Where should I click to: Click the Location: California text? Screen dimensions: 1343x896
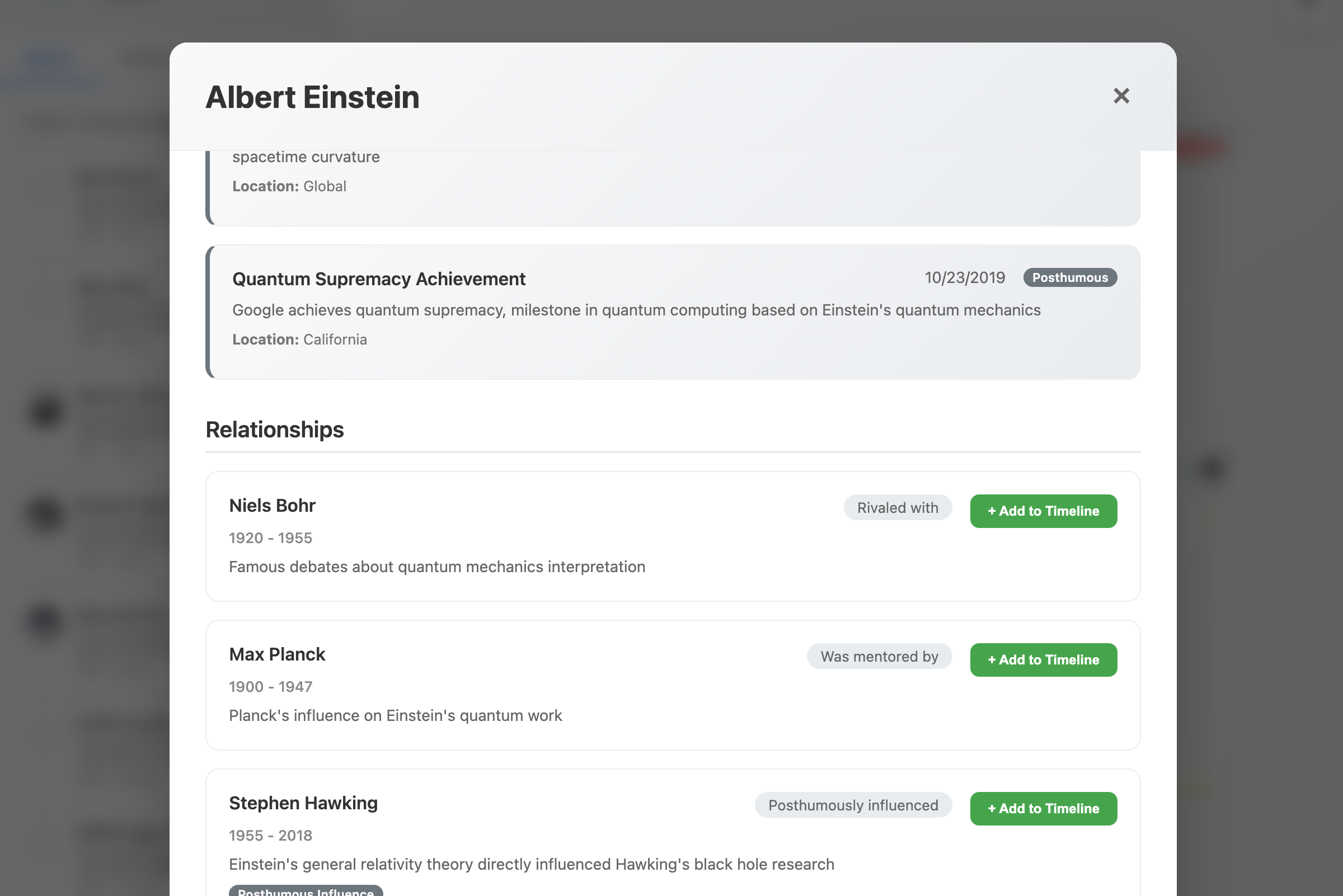coord(299,339)
